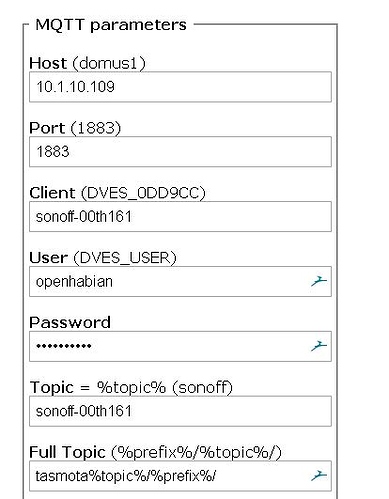Click the (domus1) default host hint
Screen dimensions: 389x499
click(109, 63)
